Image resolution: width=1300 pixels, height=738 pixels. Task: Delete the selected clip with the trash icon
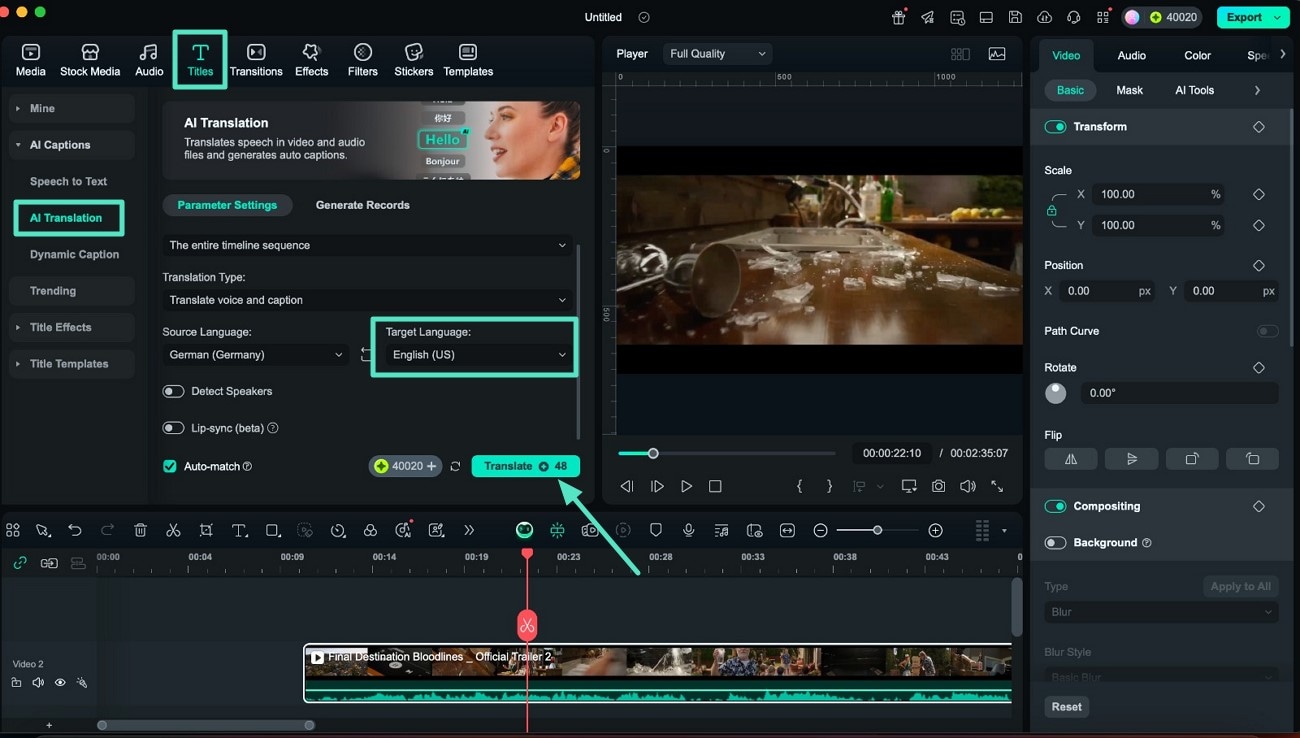point(140,531)
